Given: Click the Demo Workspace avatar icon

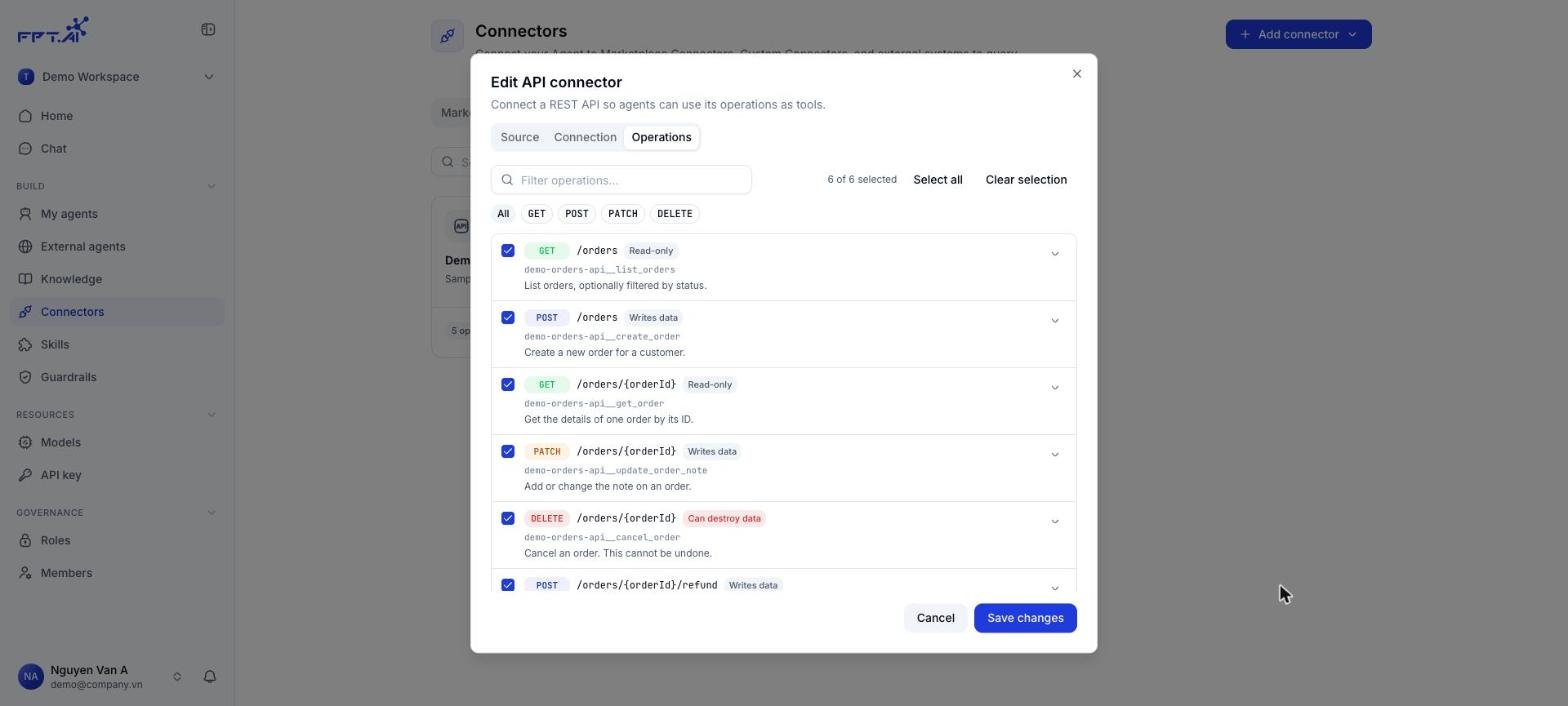Looking at the screenshot, I should point(26,77).
